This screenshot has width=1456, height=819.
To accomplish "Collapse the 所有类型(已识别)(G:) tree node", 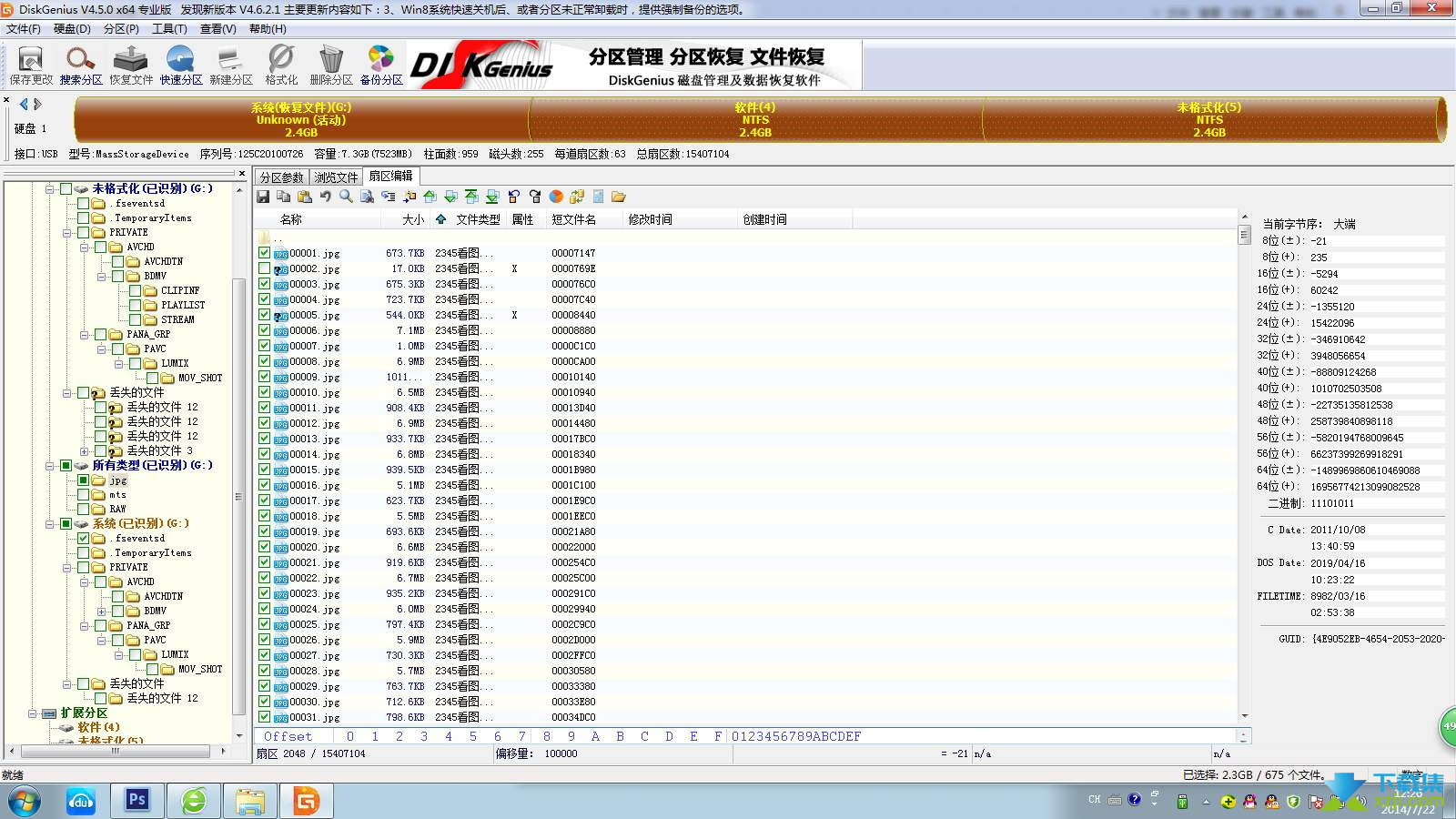I will pos(50,465).
